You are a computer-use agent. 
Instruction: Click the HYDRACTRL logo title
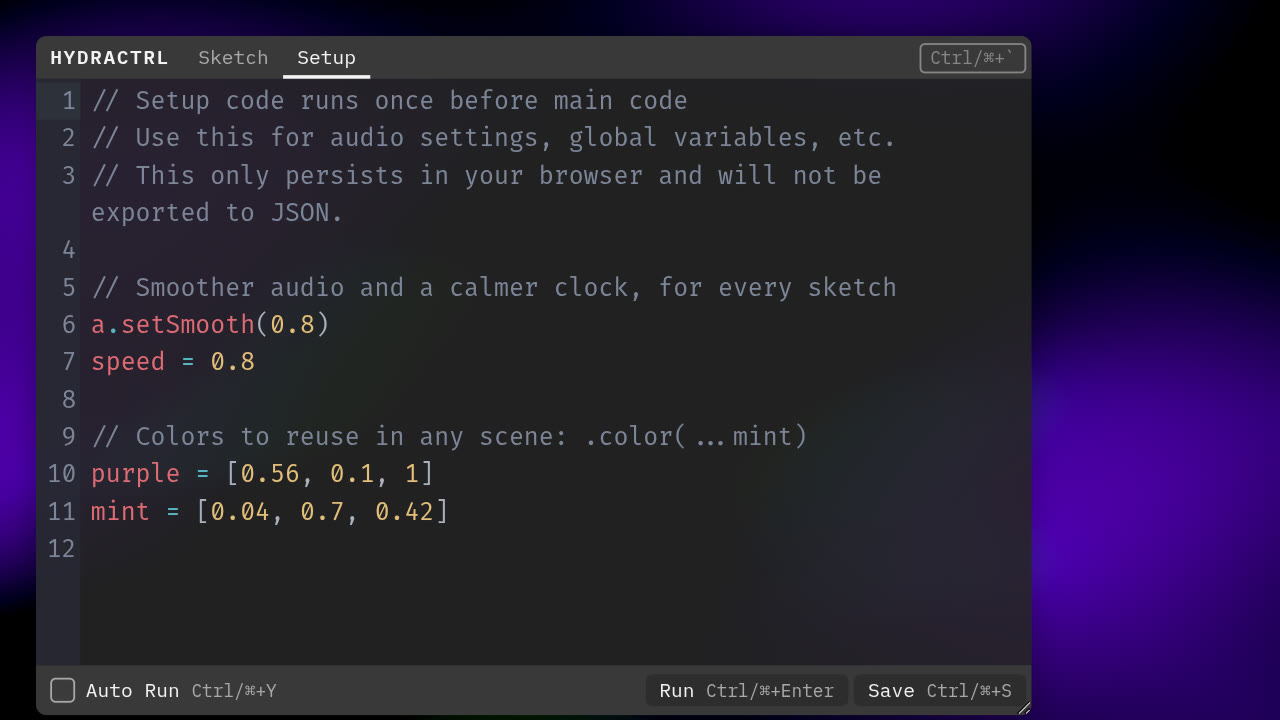(109, 58)
